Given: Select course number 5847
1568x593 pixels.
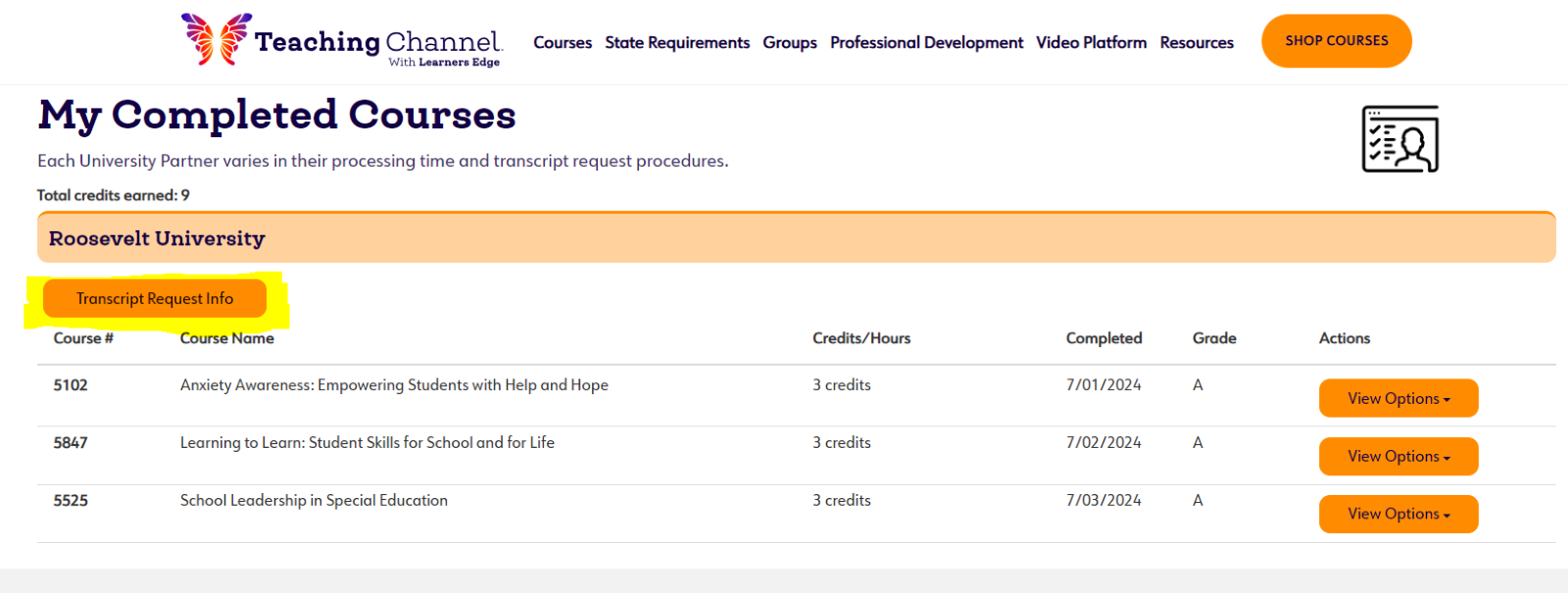Looking at the screenshot, I should pyautogui.click(x=71, y=443).
